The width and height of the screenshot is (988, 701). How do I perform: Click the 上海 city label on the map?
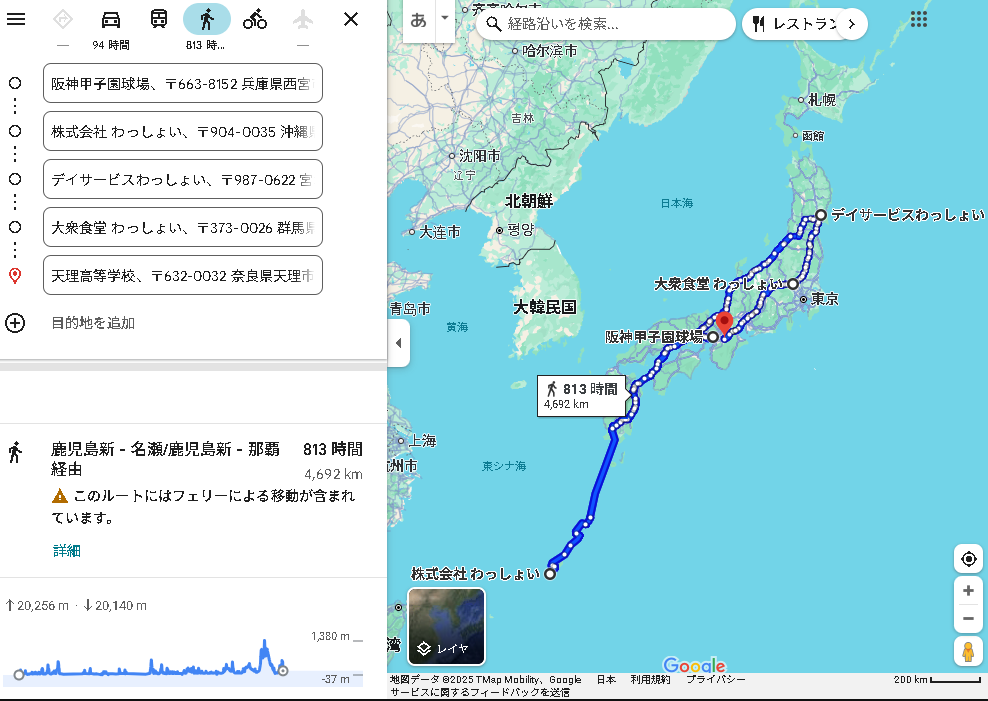coord(422,440)
